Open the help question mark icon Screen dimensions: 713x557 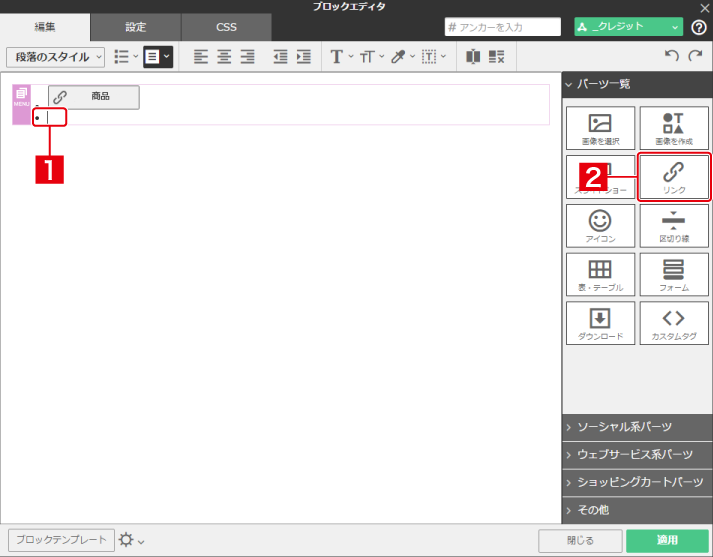tap(698, 27)
